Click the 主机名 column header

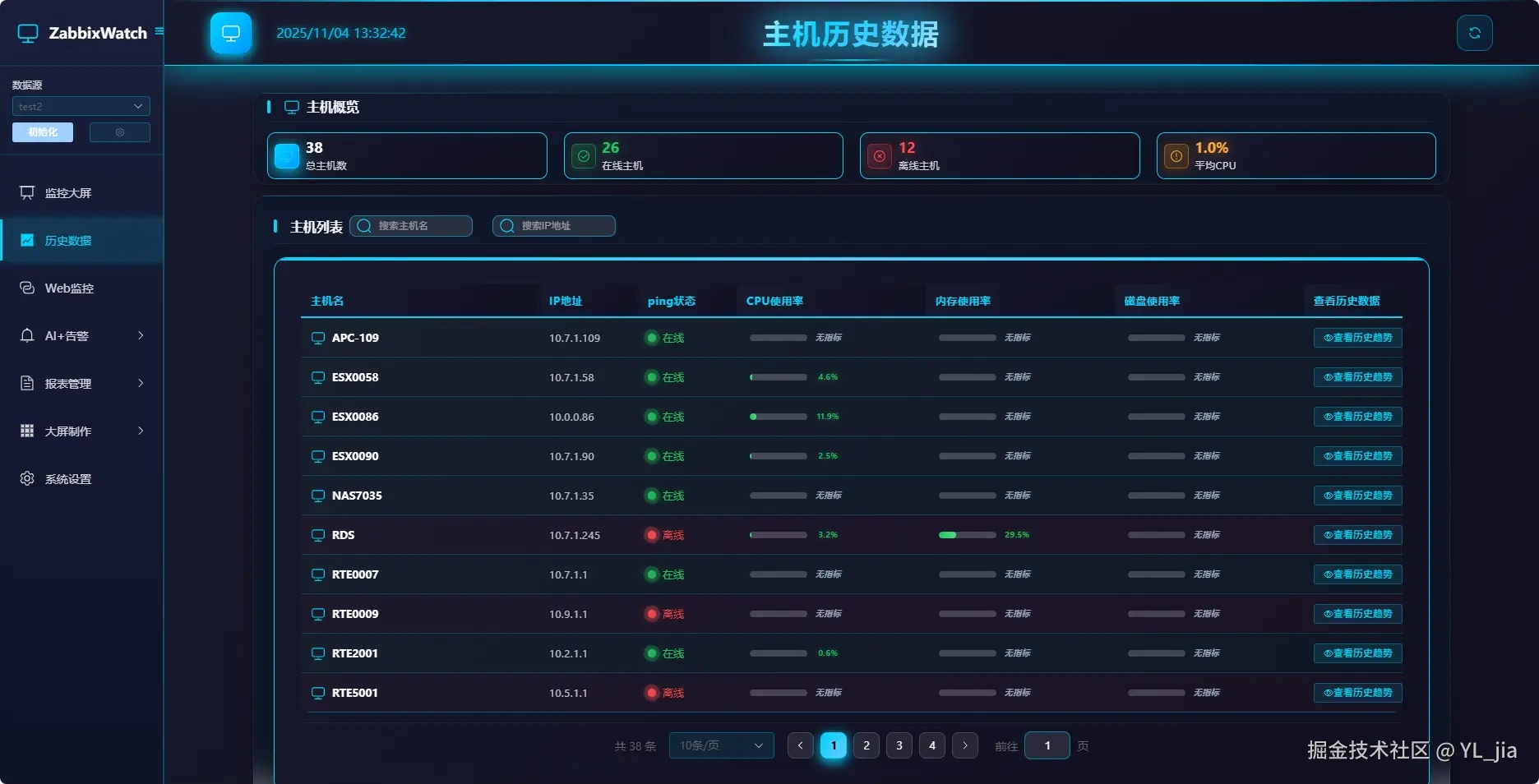pos(327,301)
